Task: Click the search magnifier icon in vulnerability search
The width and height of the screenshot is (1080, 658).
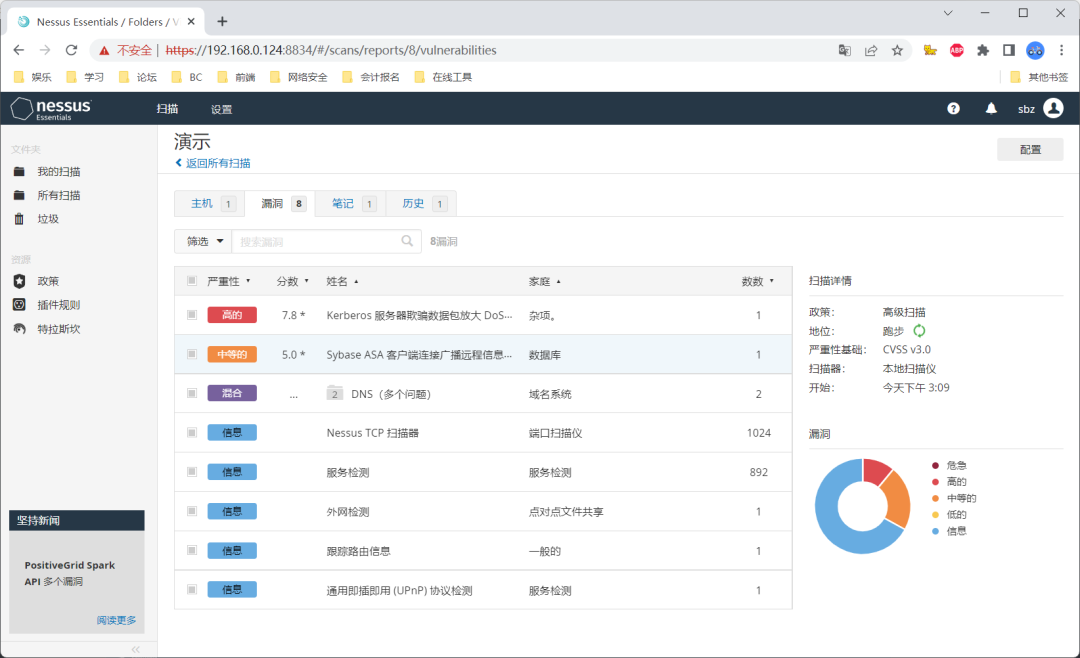Action: [x=407, y=241]
